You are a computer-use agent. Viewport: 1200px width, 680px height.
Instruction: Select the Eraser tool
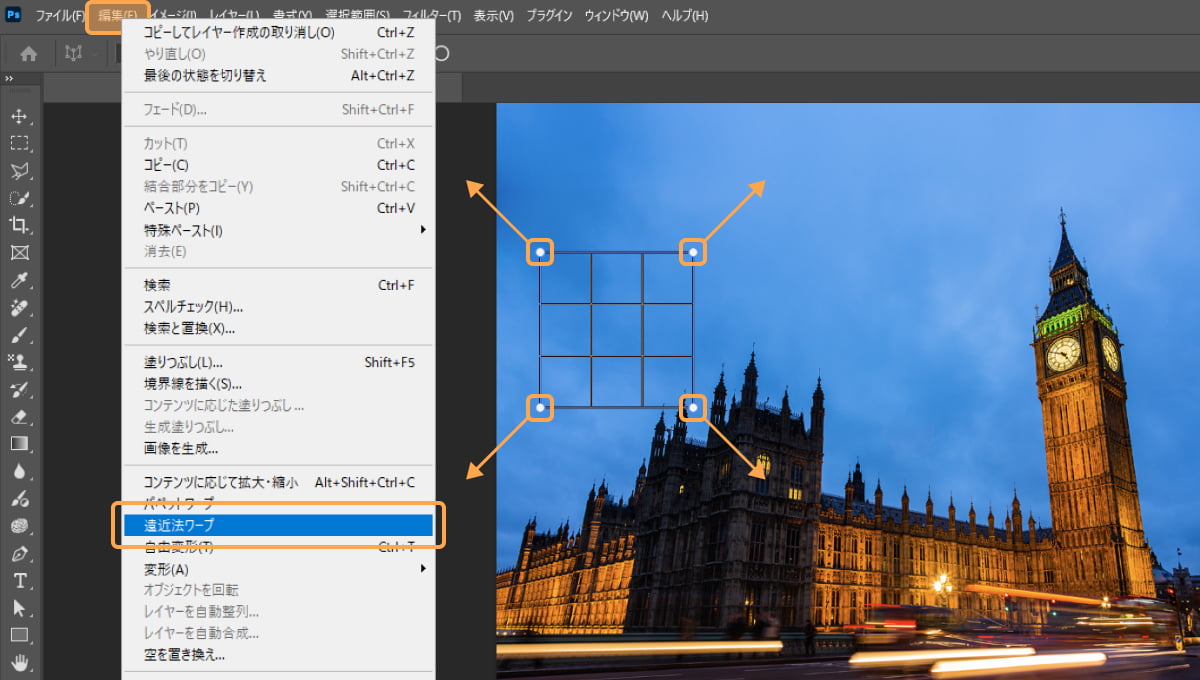[x=19, y=417]
